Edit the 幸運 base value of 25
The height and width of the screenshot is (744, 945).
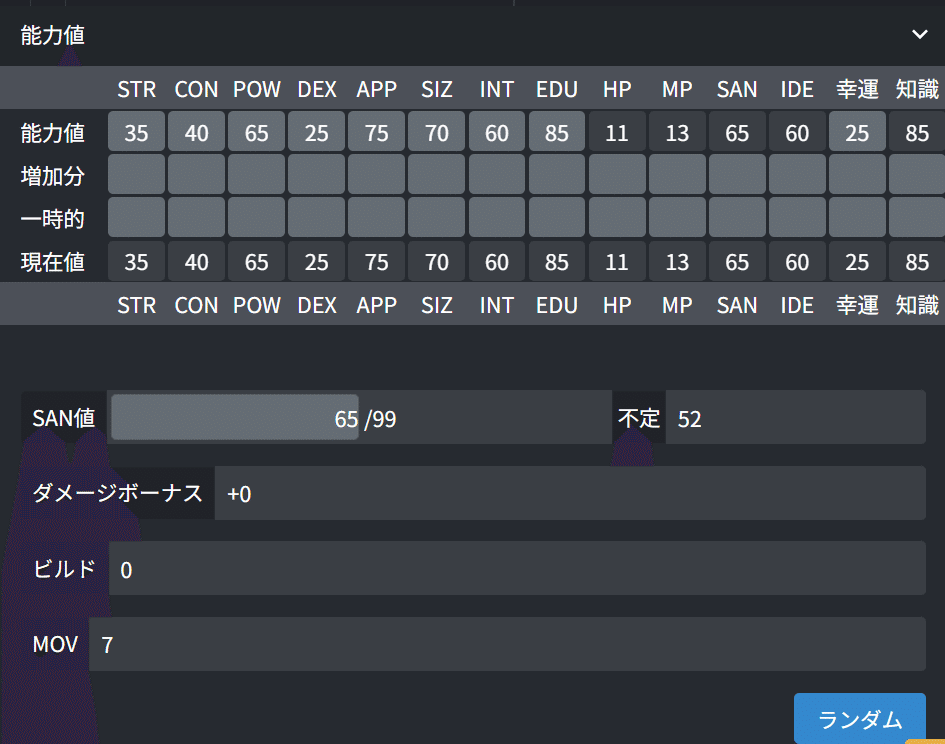coord(857,131)
